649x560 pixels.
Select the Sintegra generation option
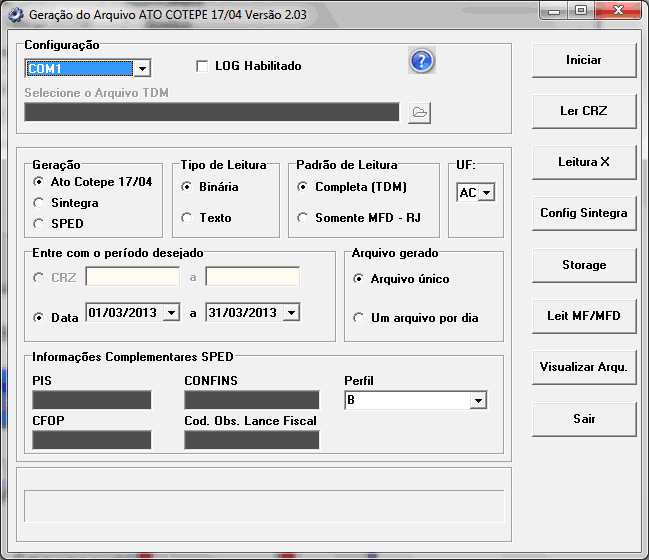coord(39,203)
